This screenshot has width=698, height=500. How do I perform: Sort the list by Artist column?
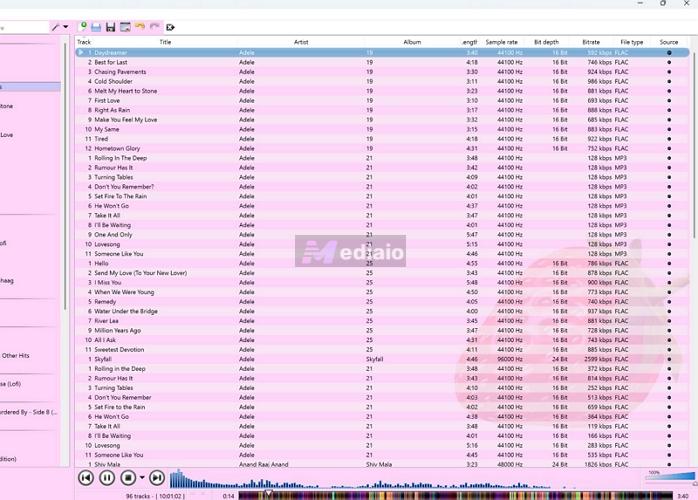pos(301,42)
